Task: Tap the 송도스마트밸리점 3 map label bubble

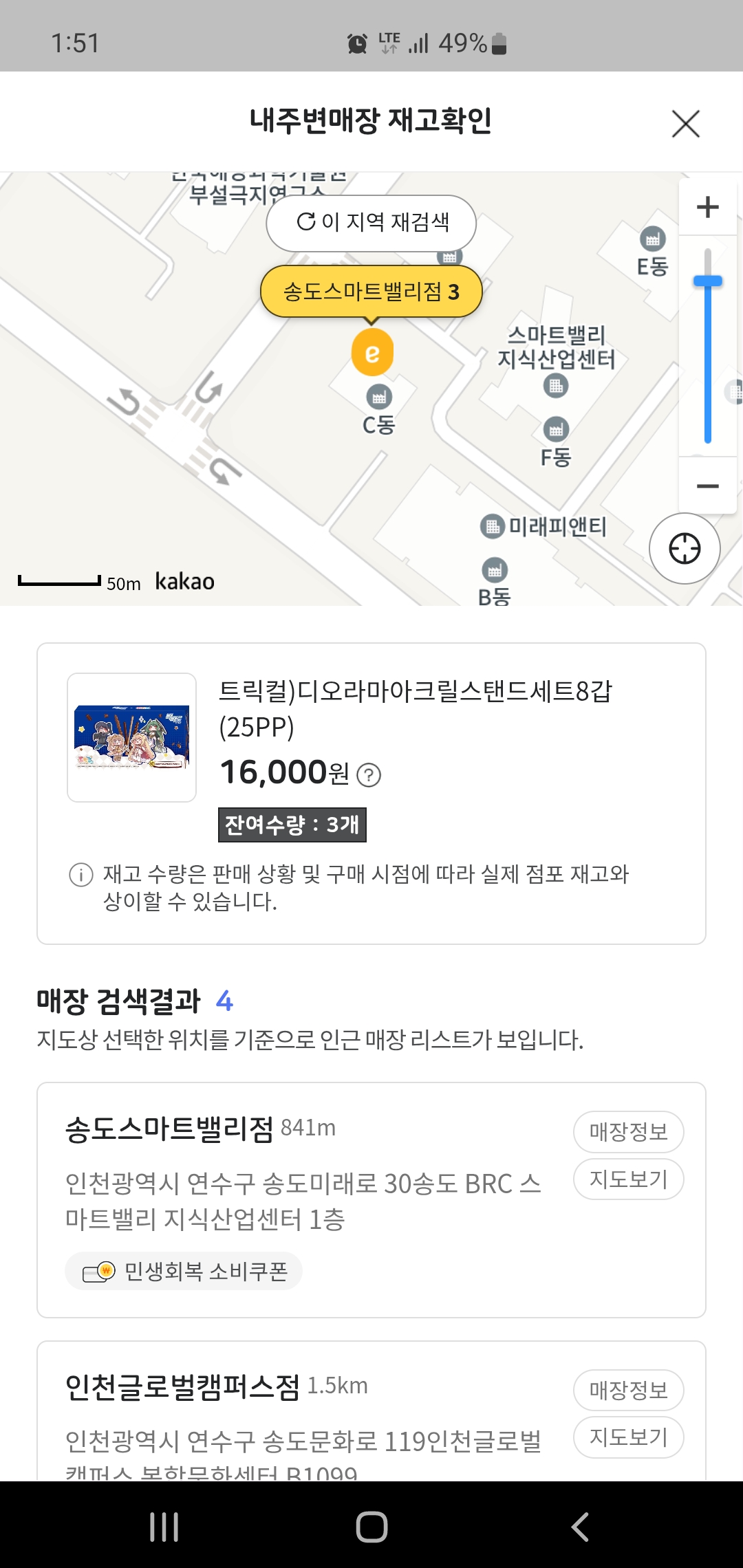Action: [x=371, y=292]
